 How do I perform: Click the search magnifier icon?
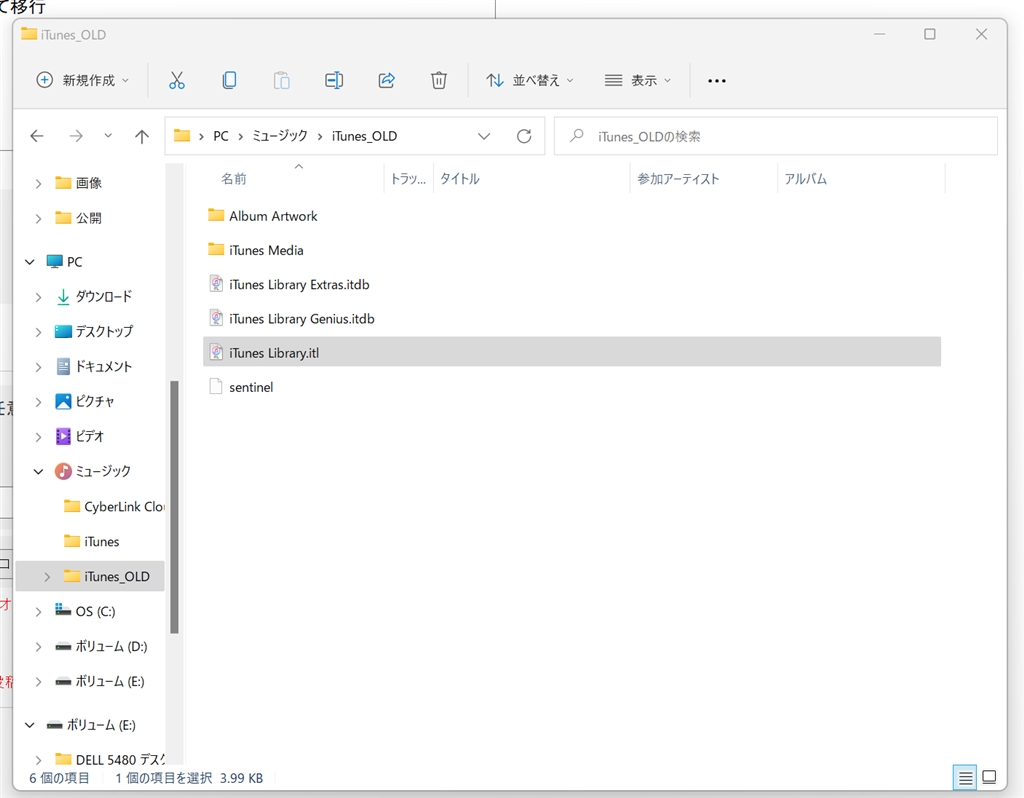point(576,136)
